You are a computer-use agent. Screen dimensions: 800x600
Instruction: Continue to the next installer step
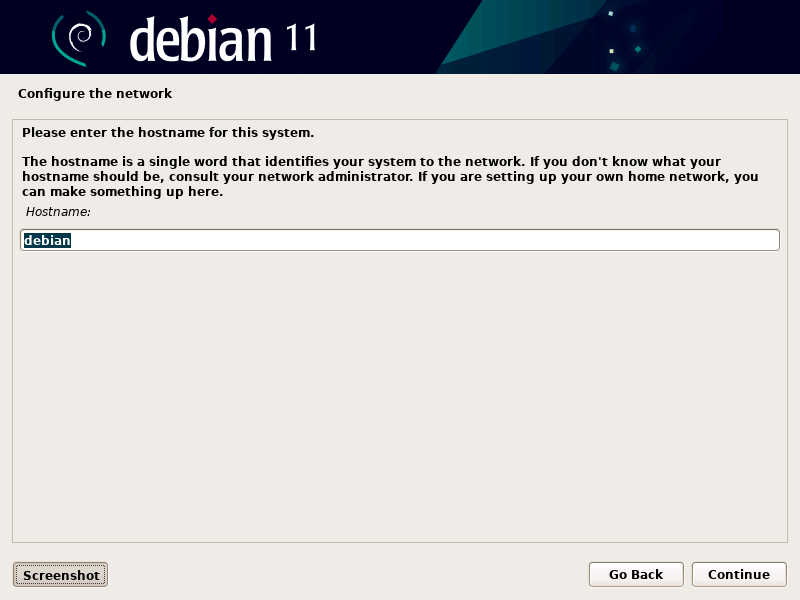coord(739,574)
